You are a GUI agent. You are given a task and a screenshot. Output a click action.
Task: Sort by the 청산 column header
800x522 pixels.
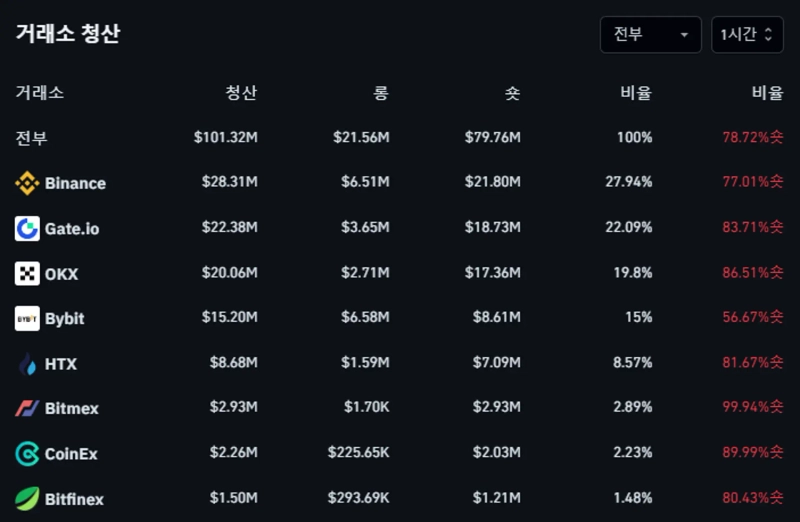[x=241, y=93]
